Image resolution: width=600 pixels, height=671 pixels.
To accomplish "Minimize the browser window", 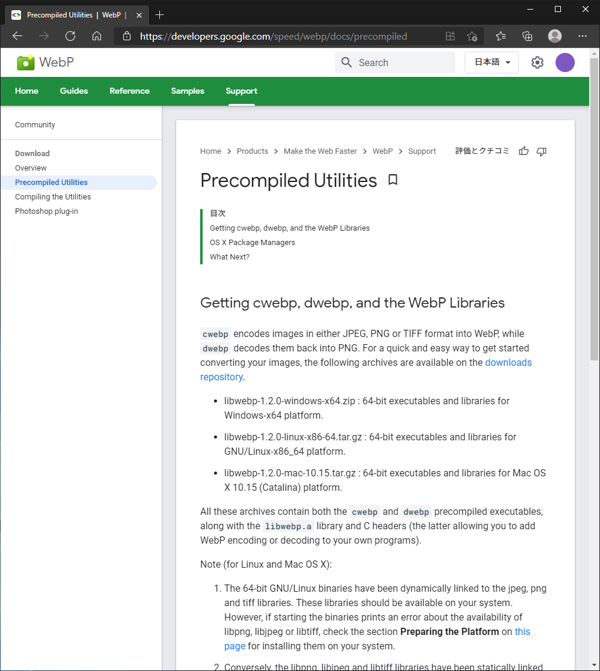I will (530, 9).
